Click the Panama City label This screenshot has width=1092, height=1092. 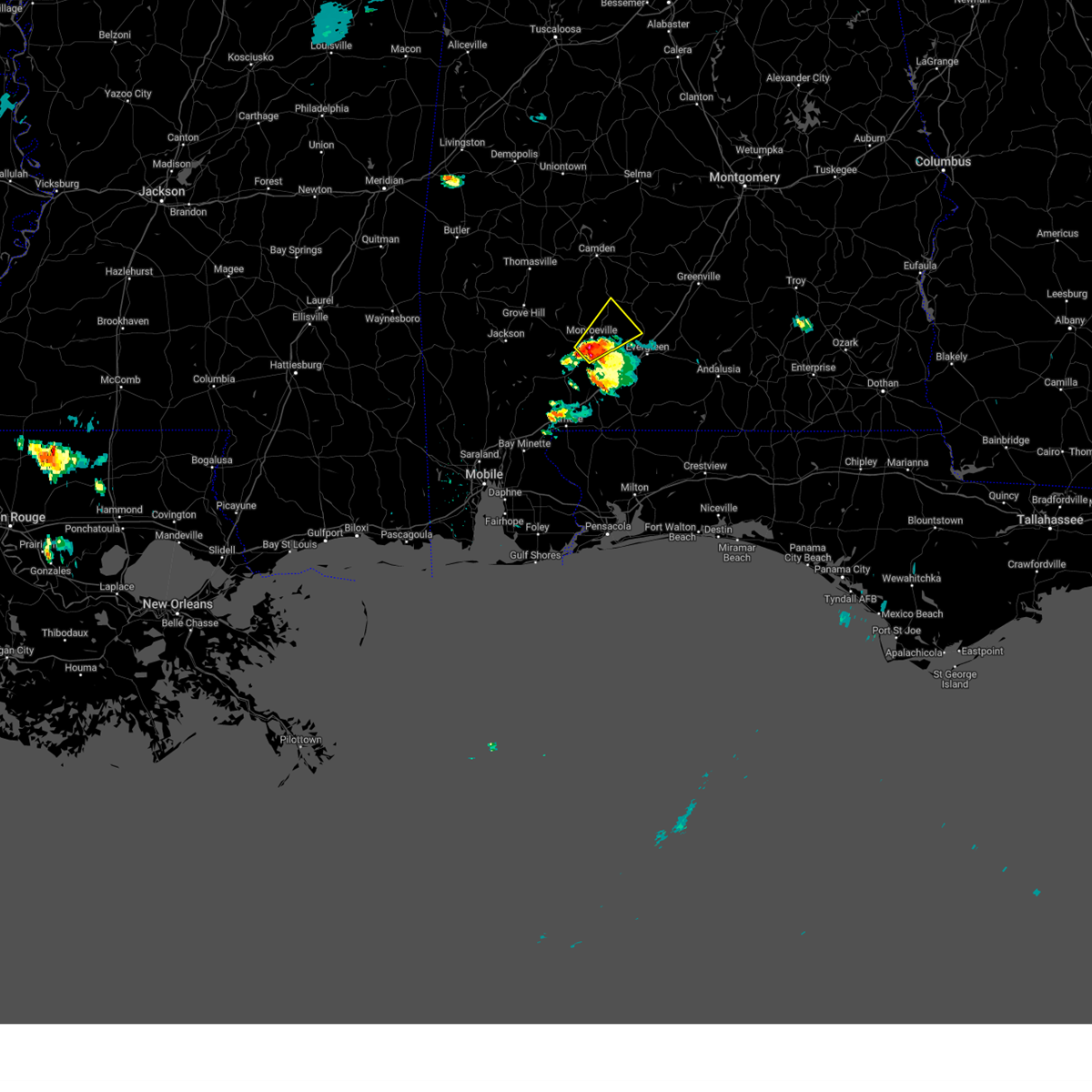pyautogui.click(x=843, y=570)
